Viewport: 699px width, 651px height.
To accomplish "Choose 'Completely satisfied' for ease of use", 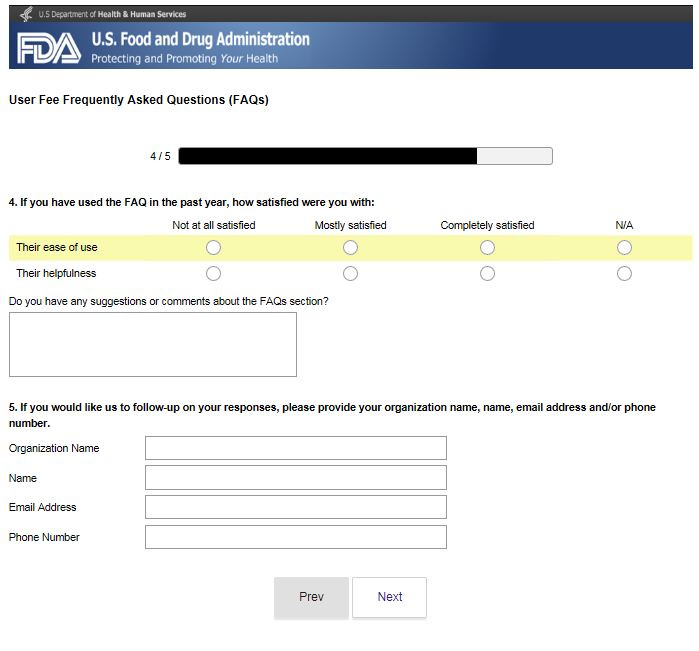I will coord(487,248).
